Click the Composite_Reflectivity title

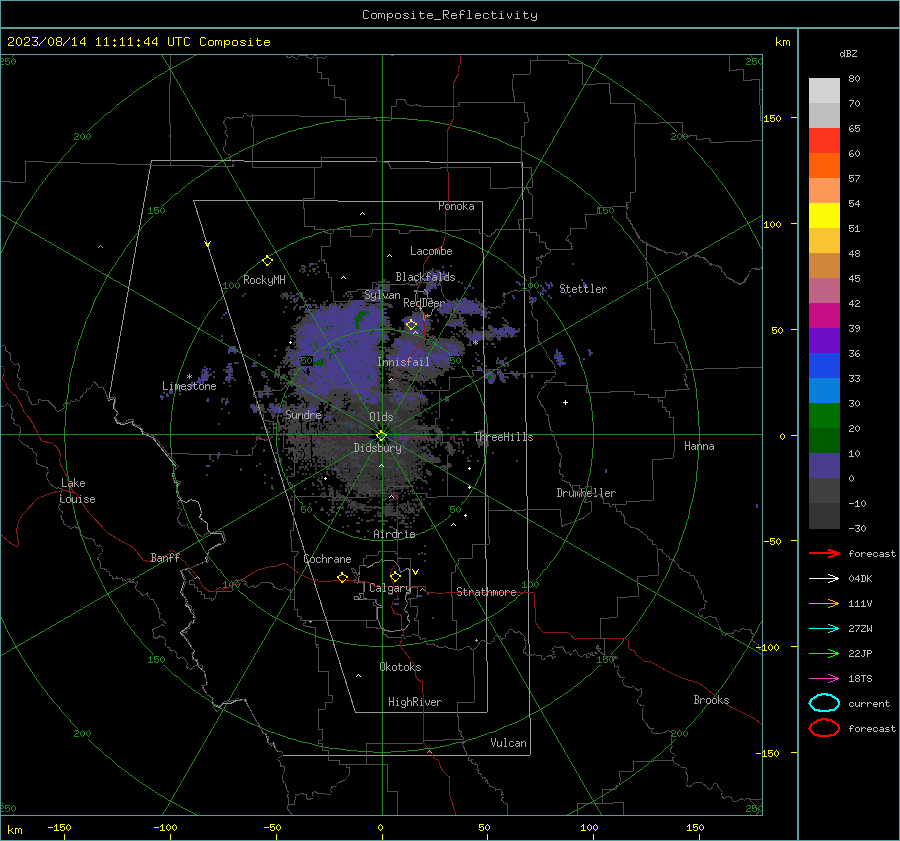pyautogui.click(x=449, y=15)
